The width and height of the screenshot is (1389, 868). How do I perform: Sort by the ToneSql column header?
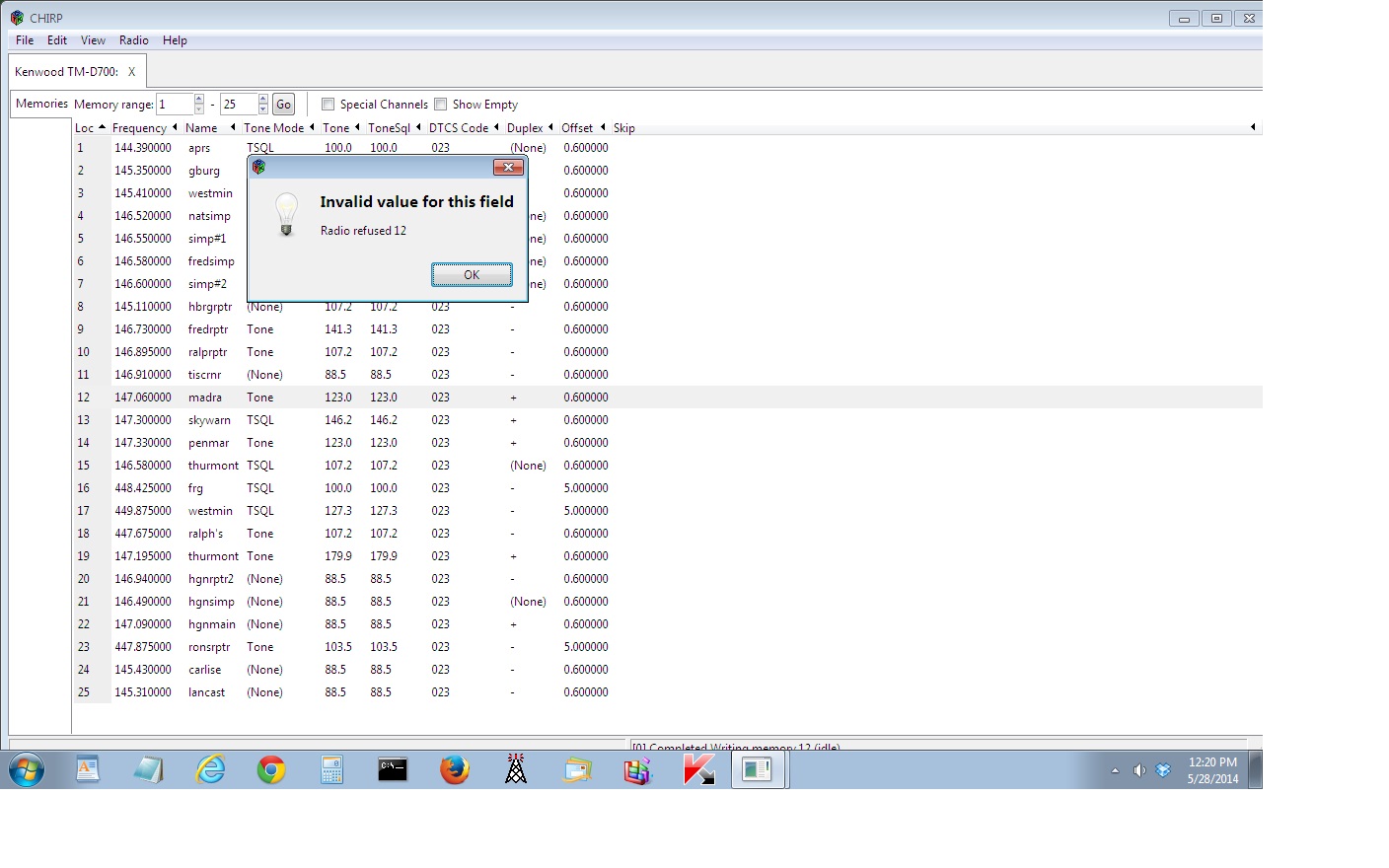coord(395,128)
